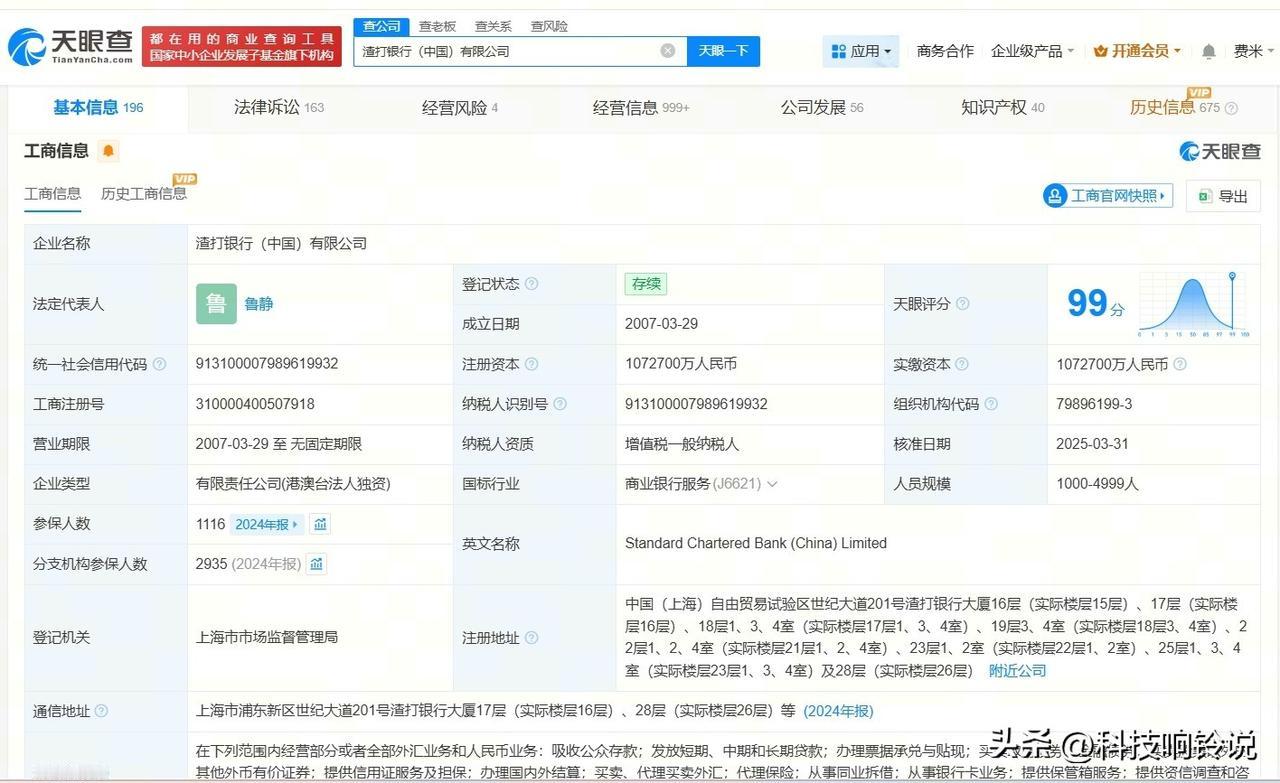Screen dimensions: 1280x783
Task: Click the TianYanCha logo in the header
Action: pos(71,46)
